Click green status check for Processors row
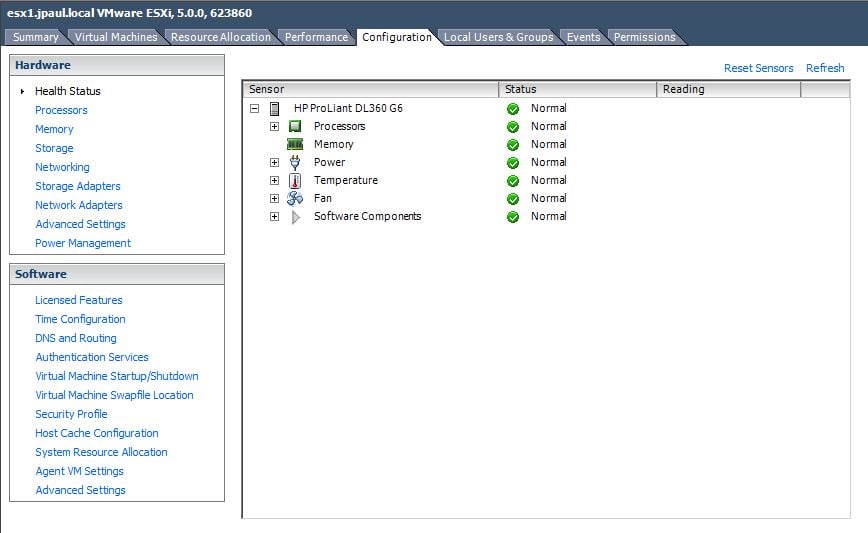This screenshot has height=533, width=868. [513, 127]
